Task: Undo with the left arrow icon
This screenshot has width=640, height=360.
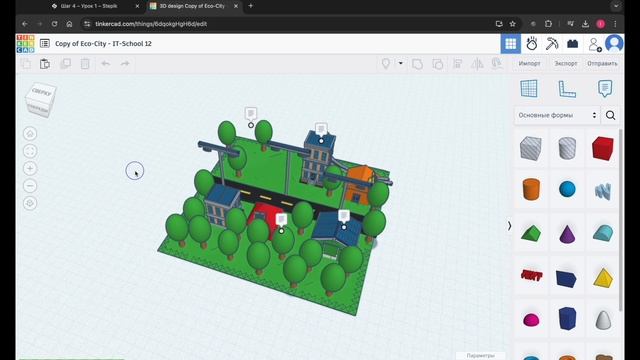Action: point(105,64)
